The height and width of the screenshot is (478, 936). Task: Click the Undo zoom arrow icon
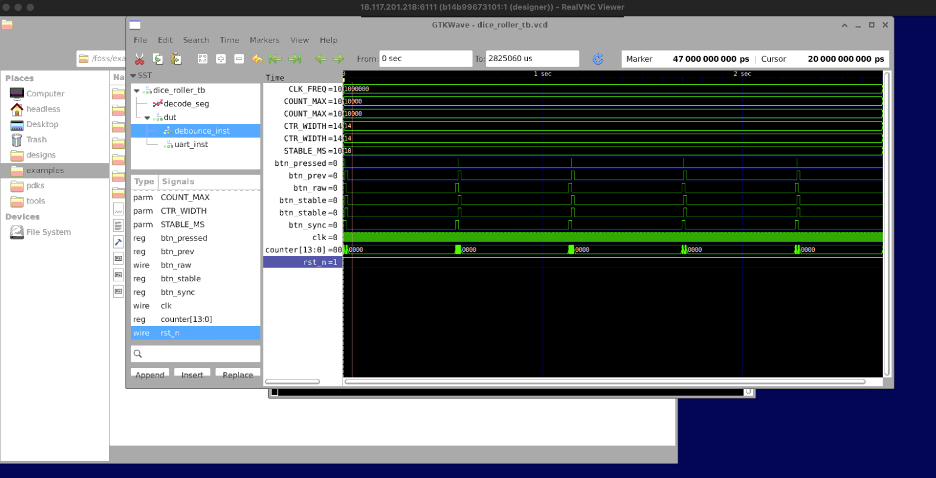(x=257, y=59)
